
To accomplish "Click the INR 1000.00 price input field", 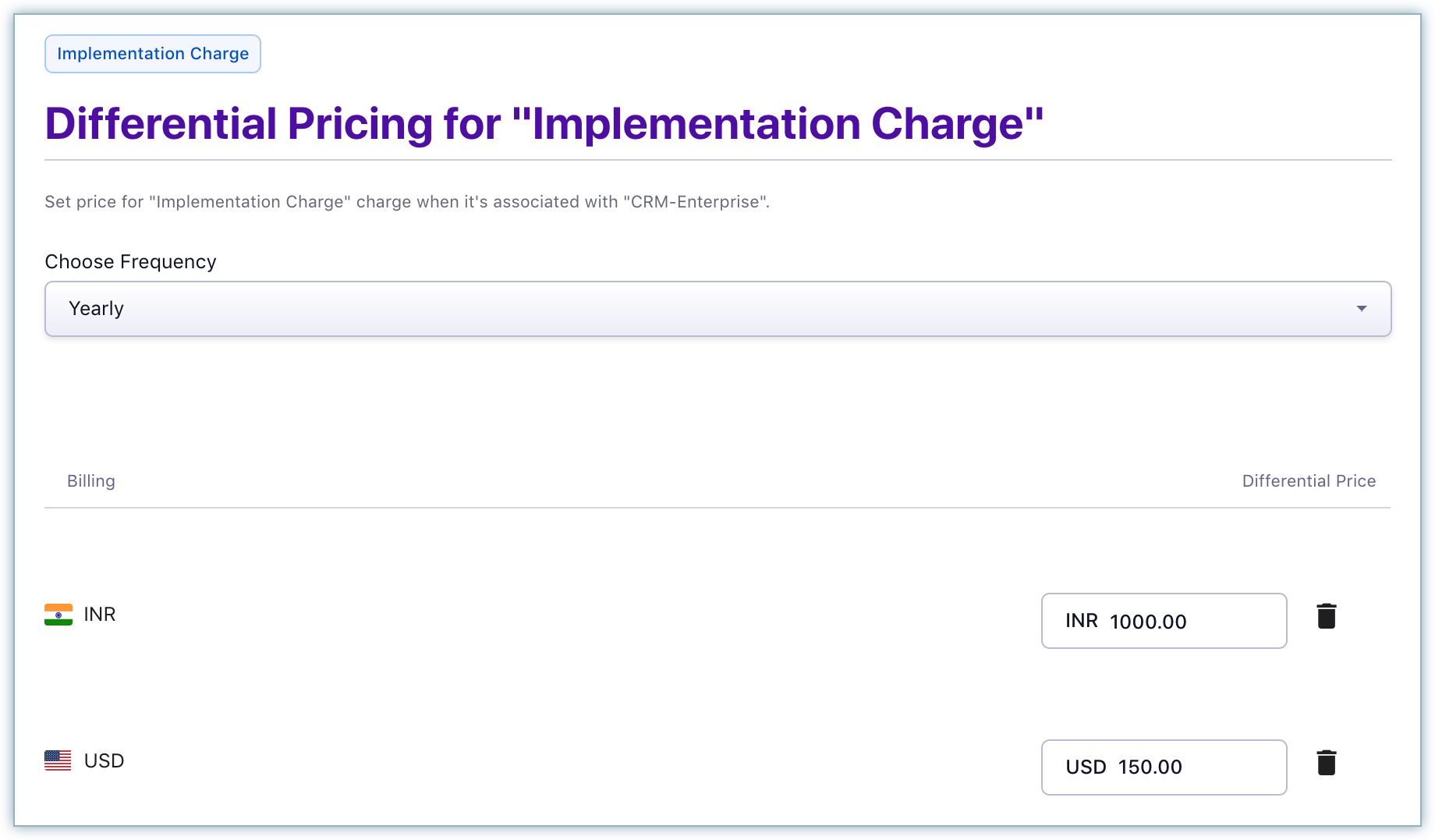I will (x=1164, y=621).
